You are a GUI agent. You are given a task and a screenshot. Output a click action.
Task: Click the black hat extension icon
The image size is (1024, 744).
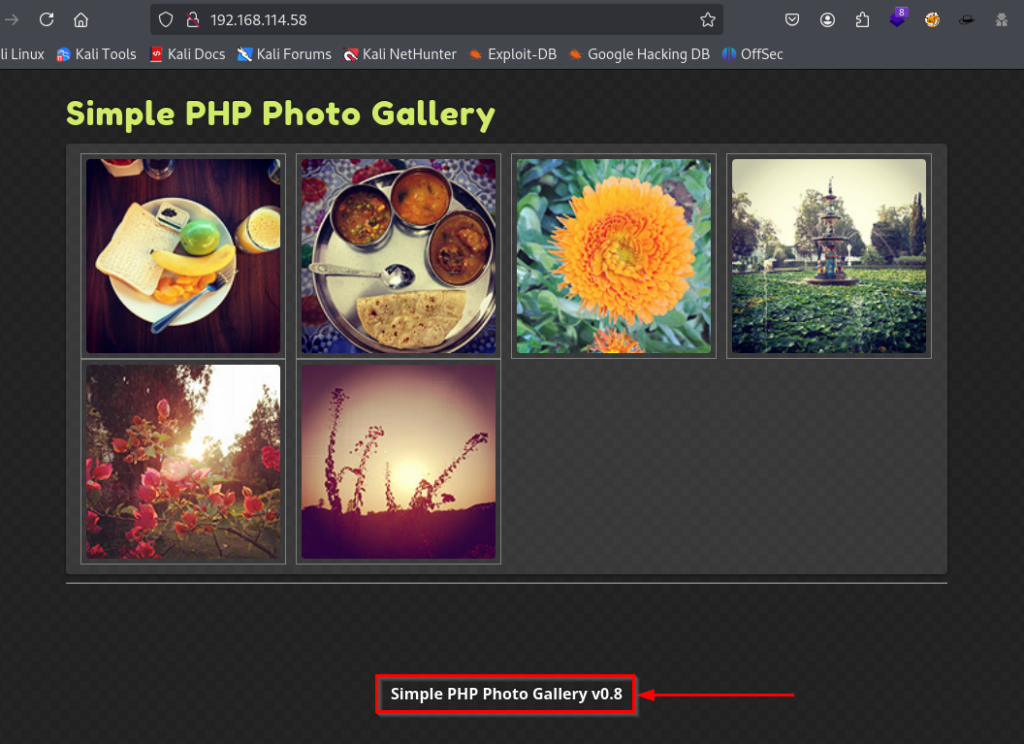967,20
